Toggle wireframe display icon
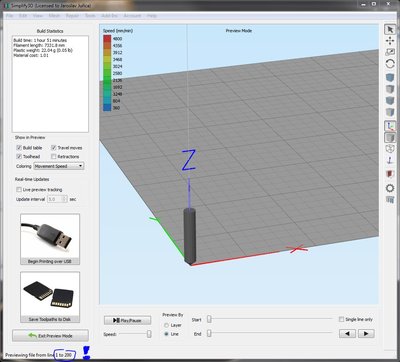Viewport: 400px width, 362px height. point(390,149)
